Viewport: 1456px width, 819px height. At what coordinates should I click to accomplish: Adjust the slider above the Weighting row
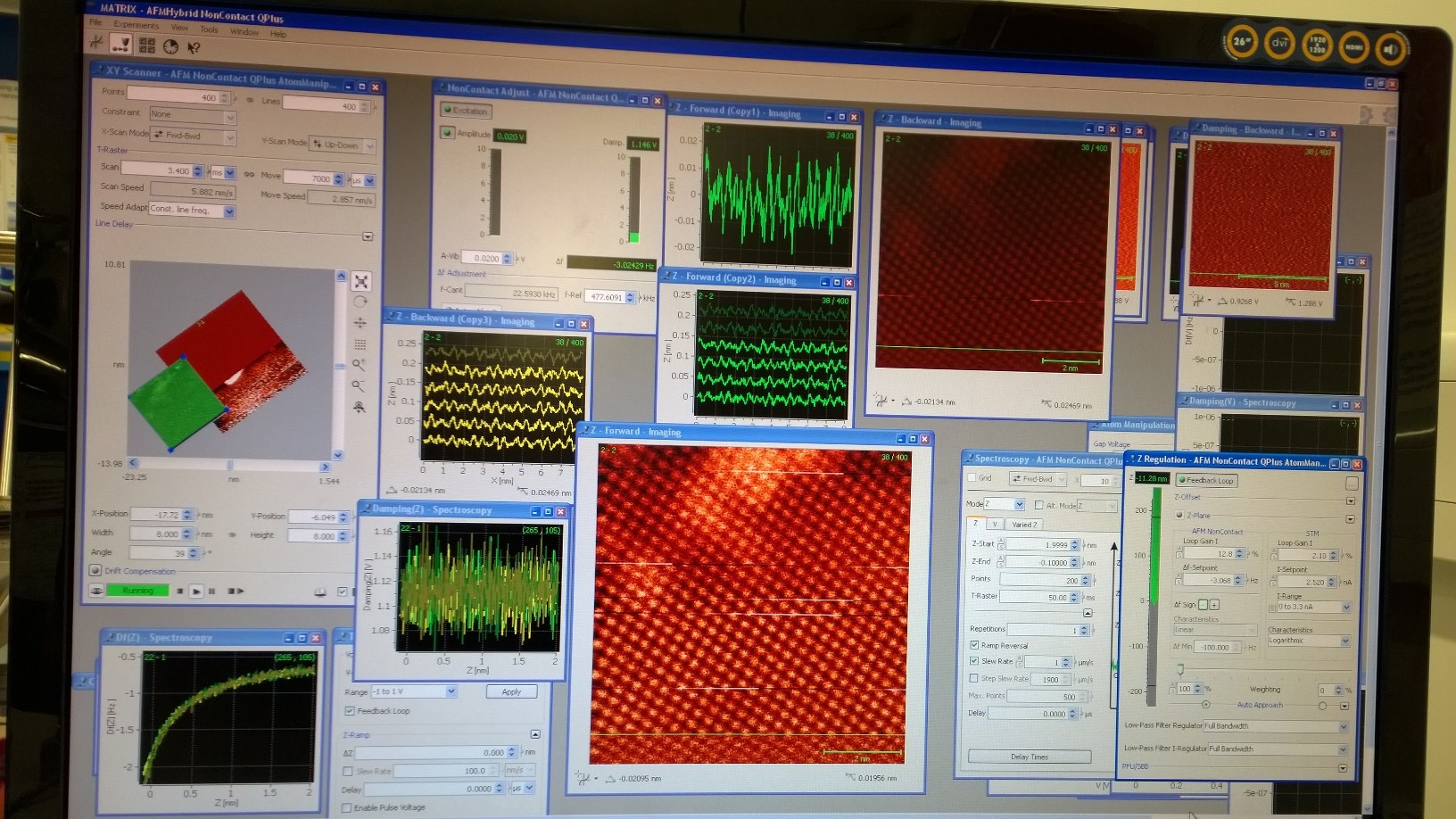tap(1181, 669)
